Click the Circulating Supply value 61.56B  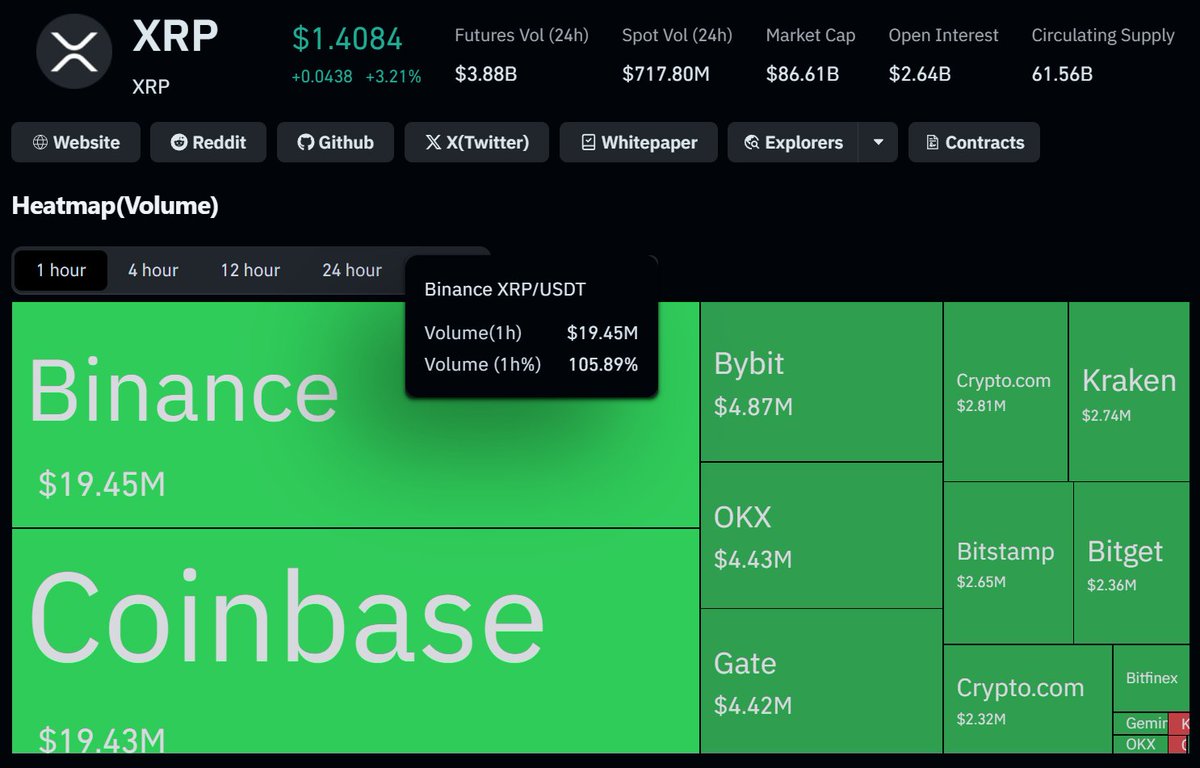point(1062,73)
